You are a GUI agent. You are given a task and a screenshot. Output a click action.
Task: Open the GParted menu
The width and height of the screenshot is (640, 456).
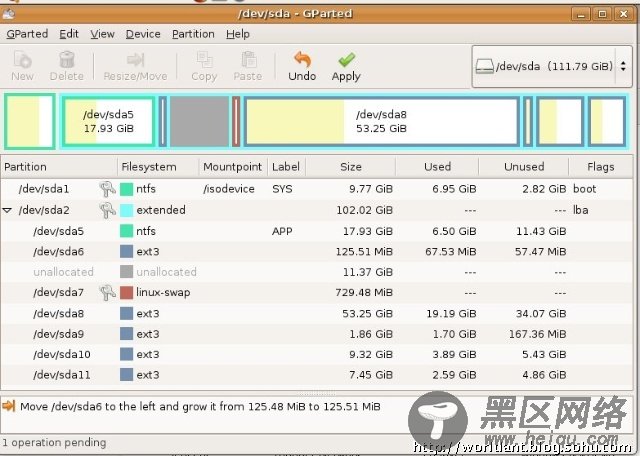[27, 34]
